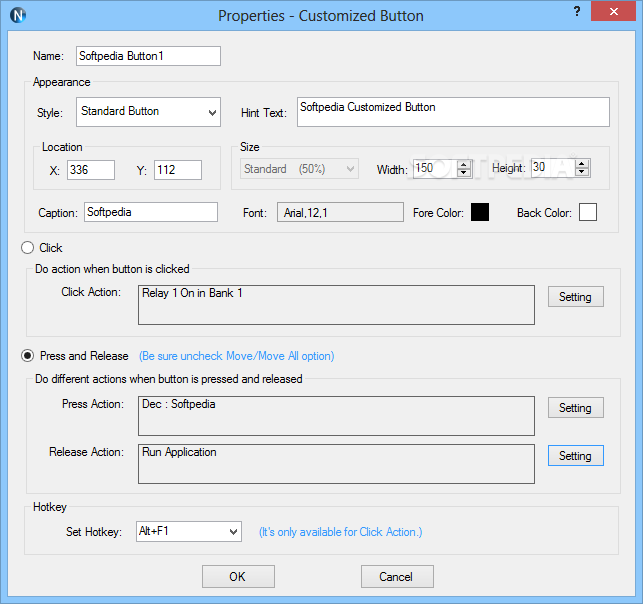Click the 'It's only available for Click Action' note
The image size is (643, 604).
point(340,532)
